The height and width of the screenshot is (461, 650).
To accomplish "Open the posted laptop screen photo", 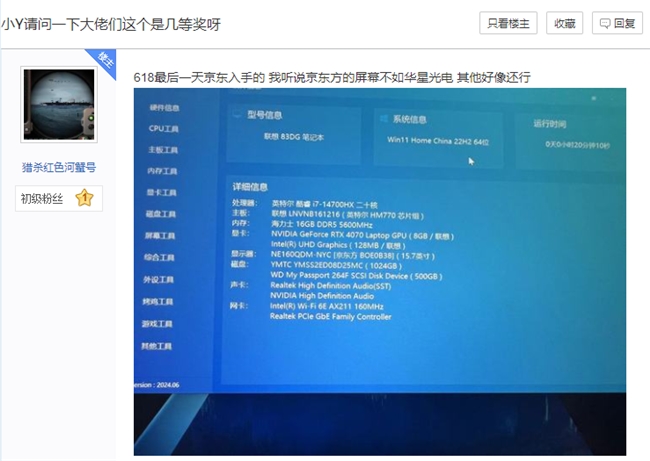I will click(380, 272).
